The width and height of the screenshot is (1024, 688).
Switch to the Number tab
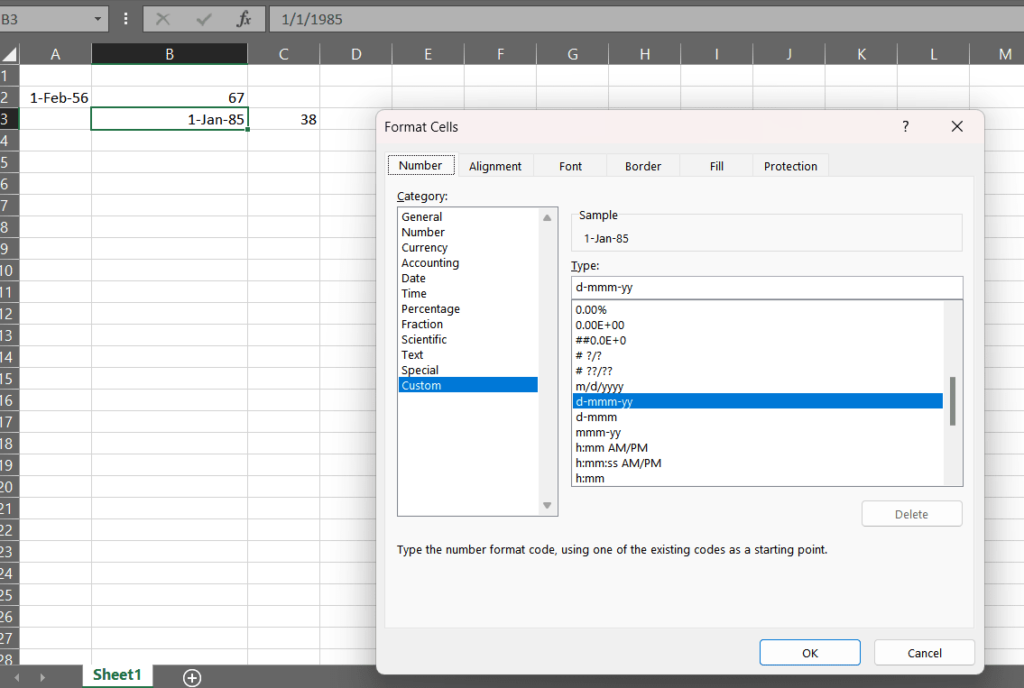[x=421, y=165]
